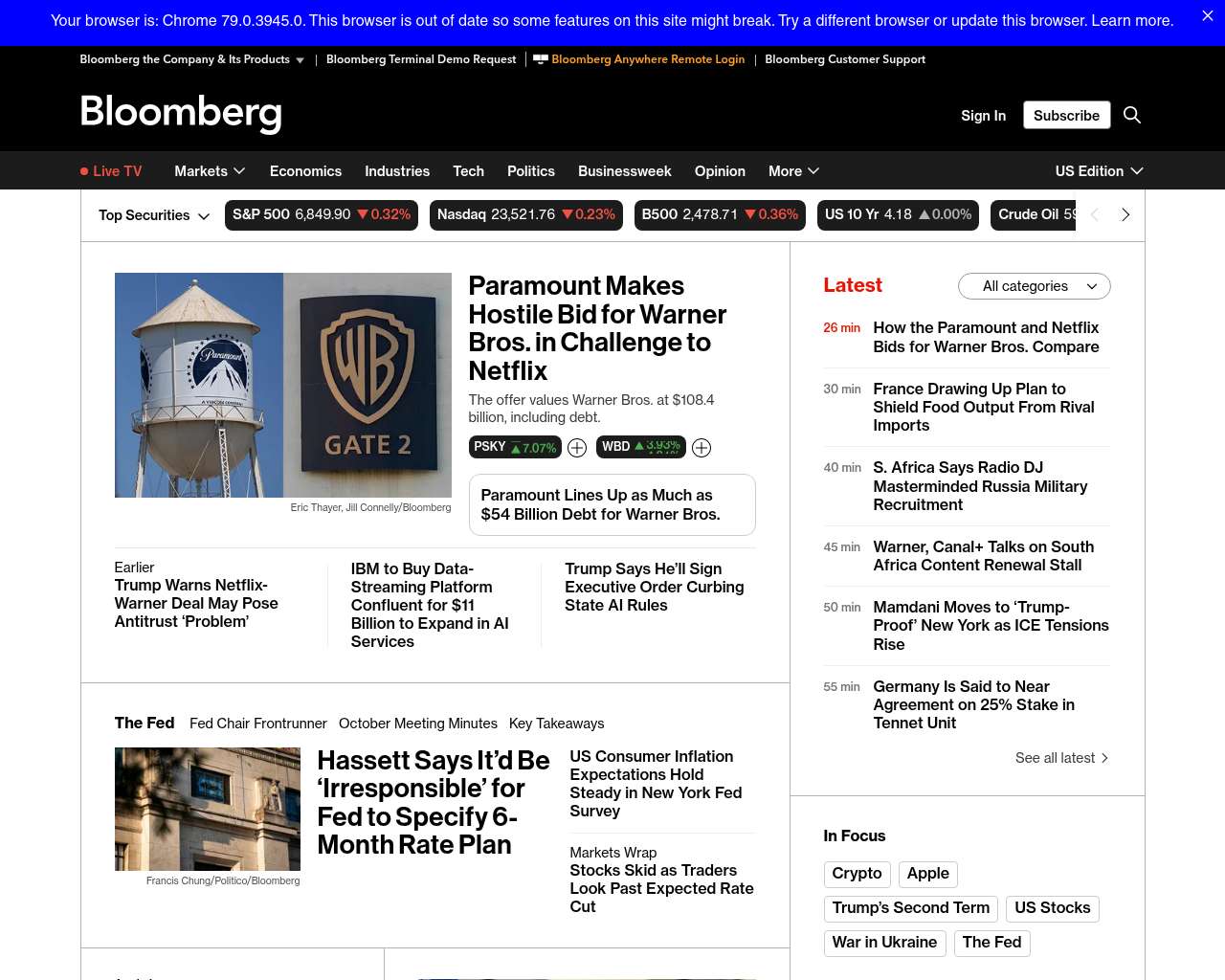
Task: Select the Crypto topic tag
Action: [857, 874]
